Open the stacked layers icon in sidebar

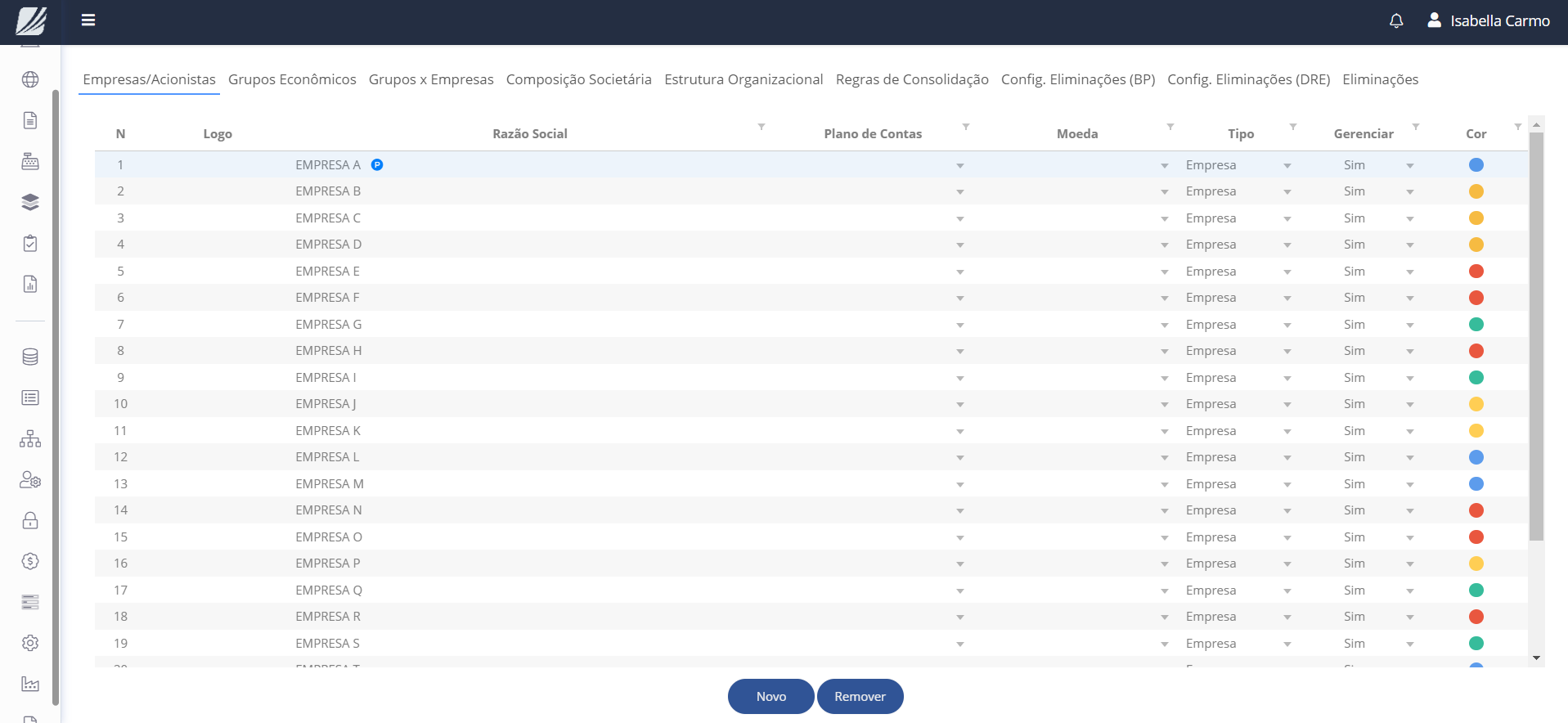click(30, 202)
